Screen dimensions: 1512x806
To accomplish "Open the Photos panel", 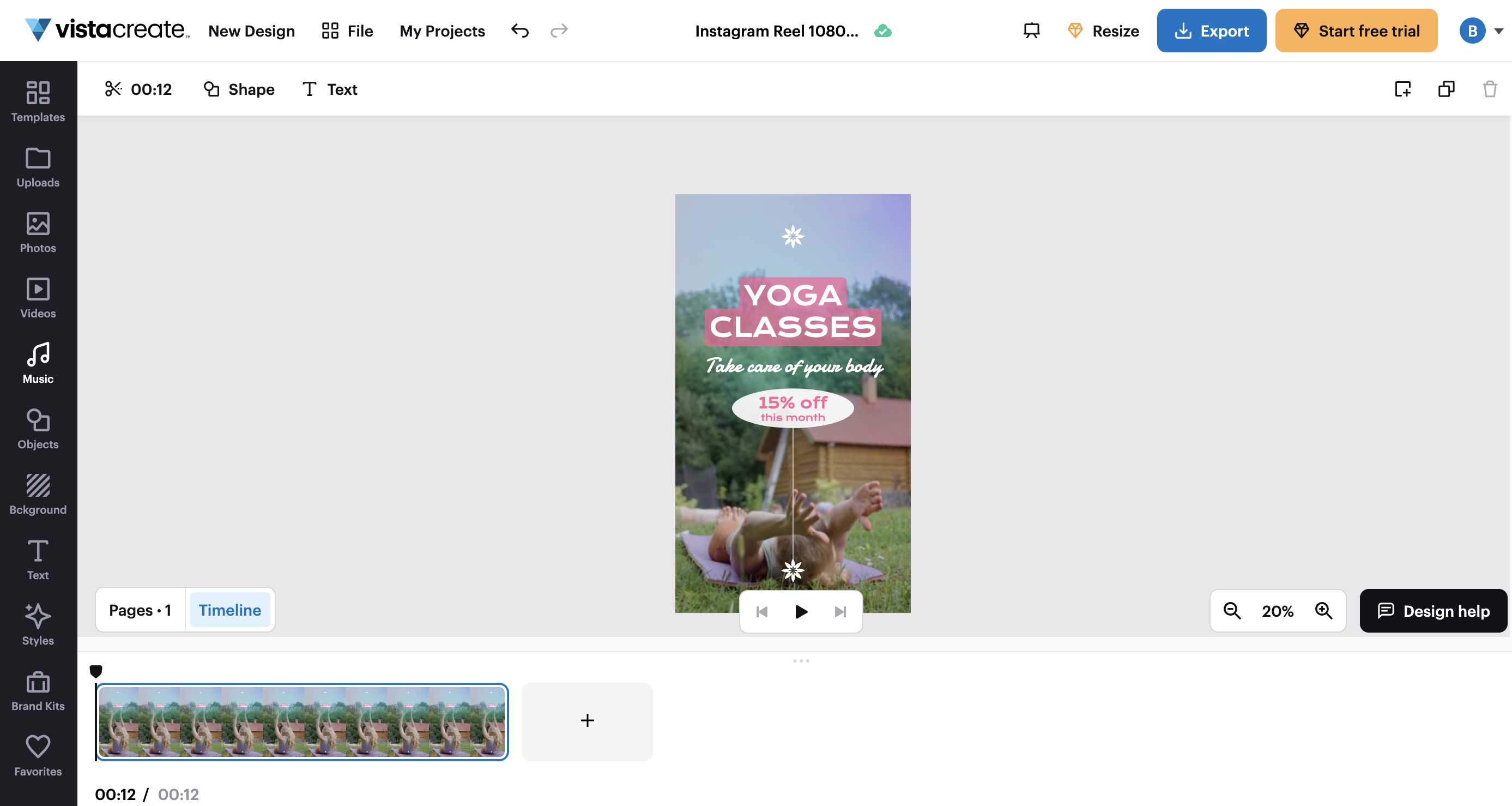I will [38, 232].
